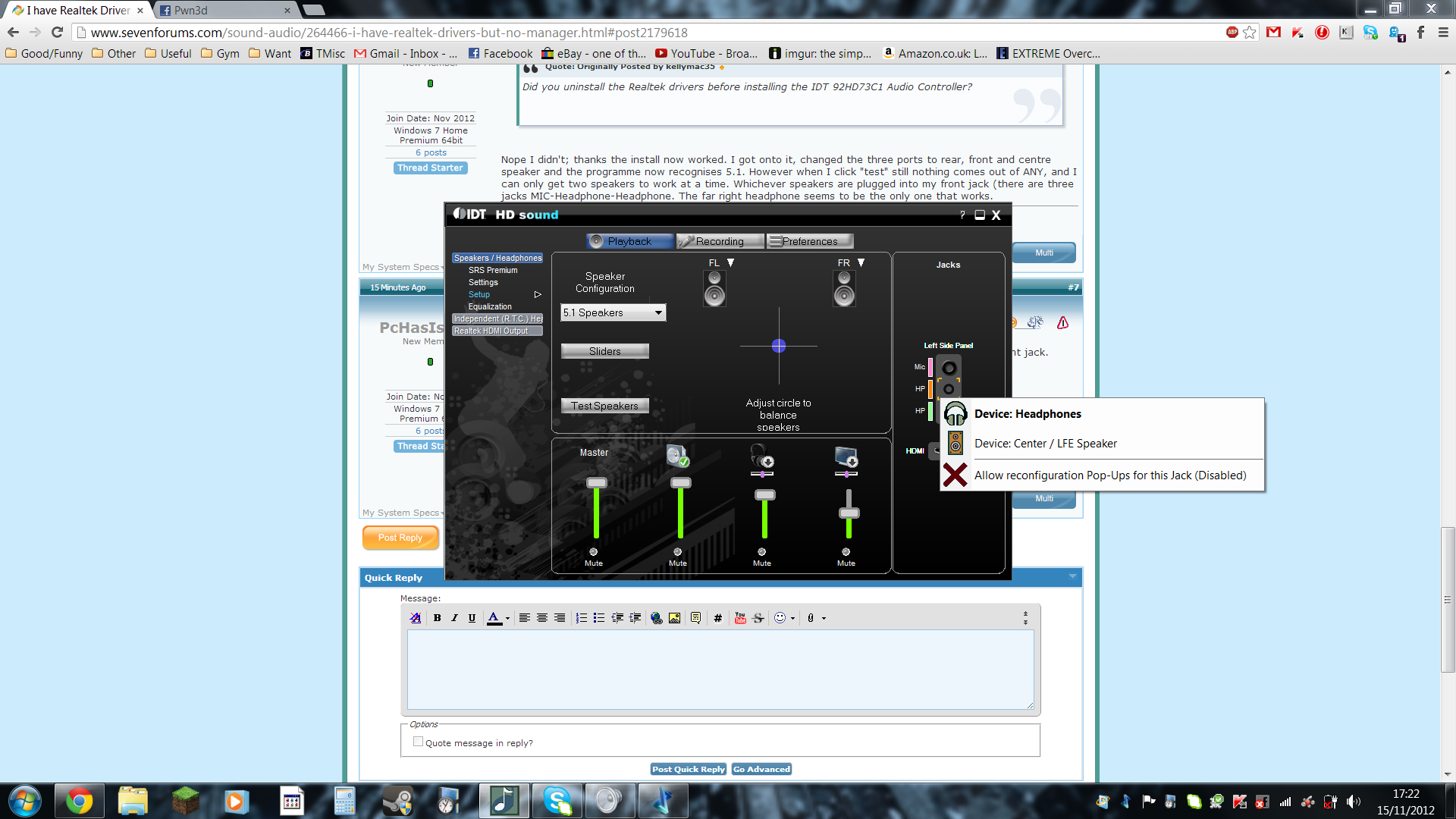Screen dimensions: 1456x819
Task: Toggle Mute under the Master slider
Action: [x=594, y=557]
